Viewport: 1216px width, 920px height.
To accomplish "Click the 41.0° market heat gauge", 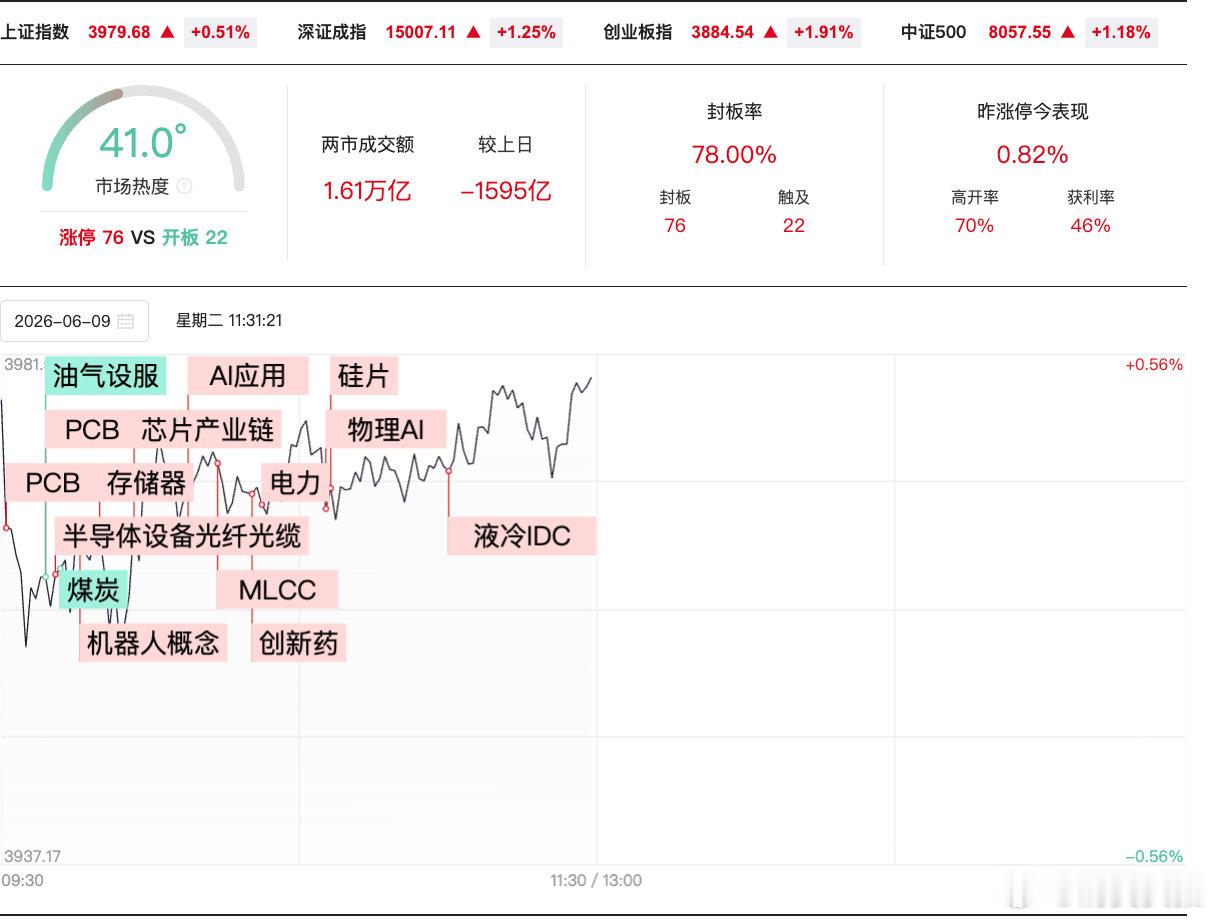I will [x=143, y=140].
